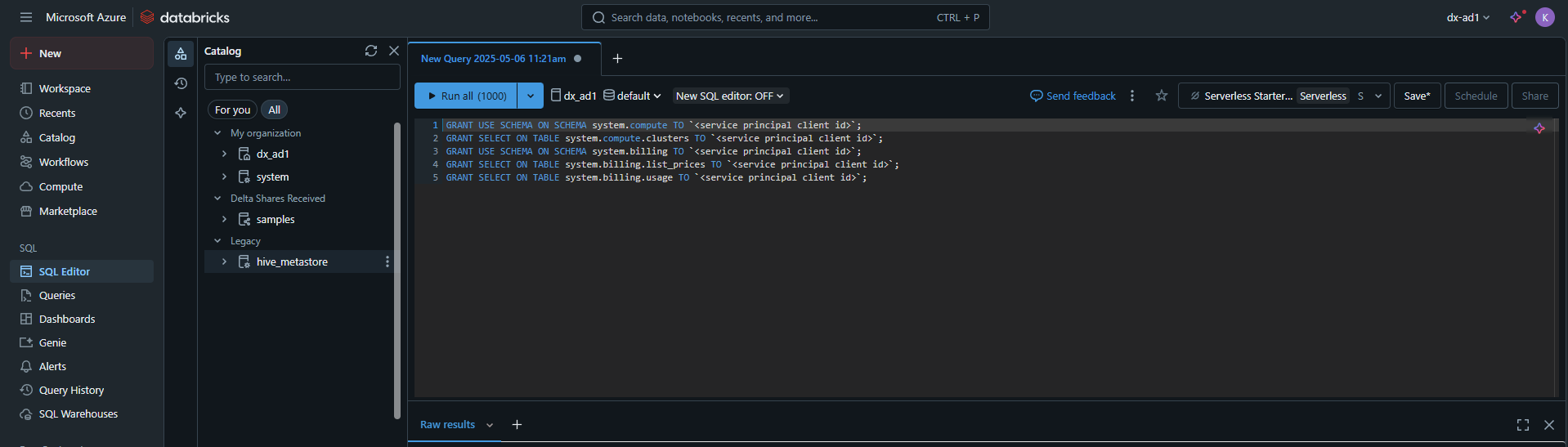Image resolution: width=1568 pixels, height=447 pixels.
Task: Click the Send feedback link
Action: point(1073,96)
